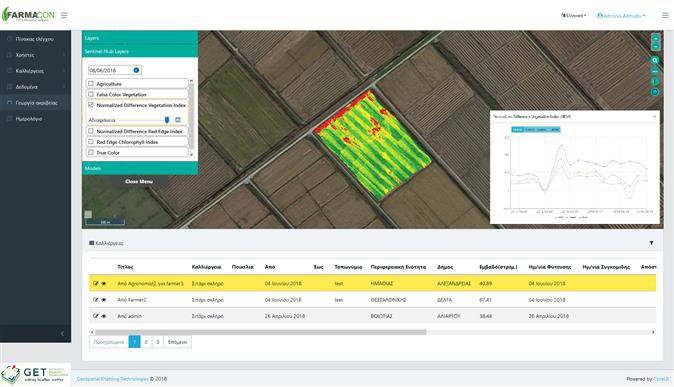Expand the Δεδομένα sidebar menu
The width and height of the screenshot is (674, 387).
coord(35,87)
